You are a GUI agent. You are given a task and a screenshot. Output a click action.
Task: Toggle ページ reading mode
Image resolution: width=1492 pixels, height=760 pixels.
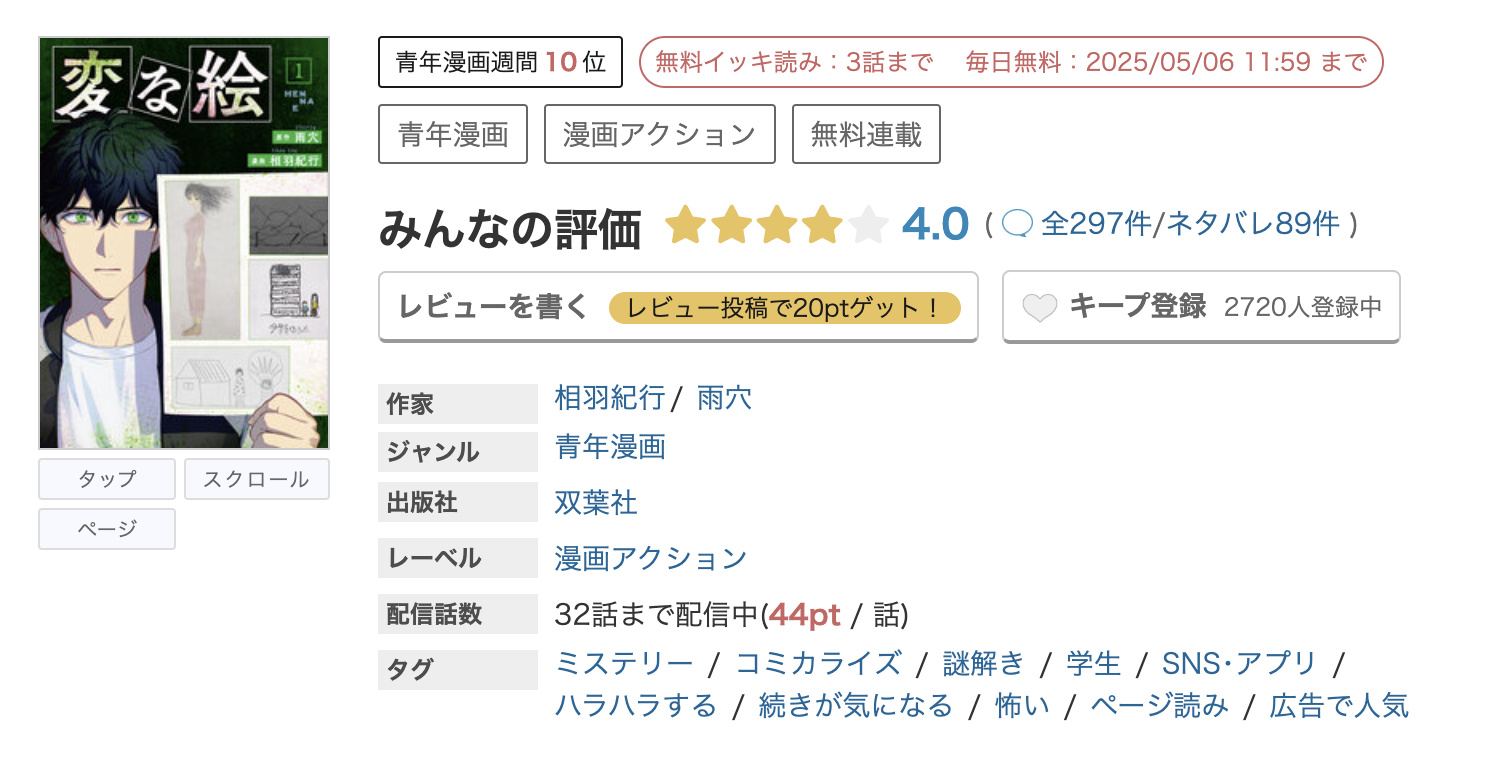point(106,529)
